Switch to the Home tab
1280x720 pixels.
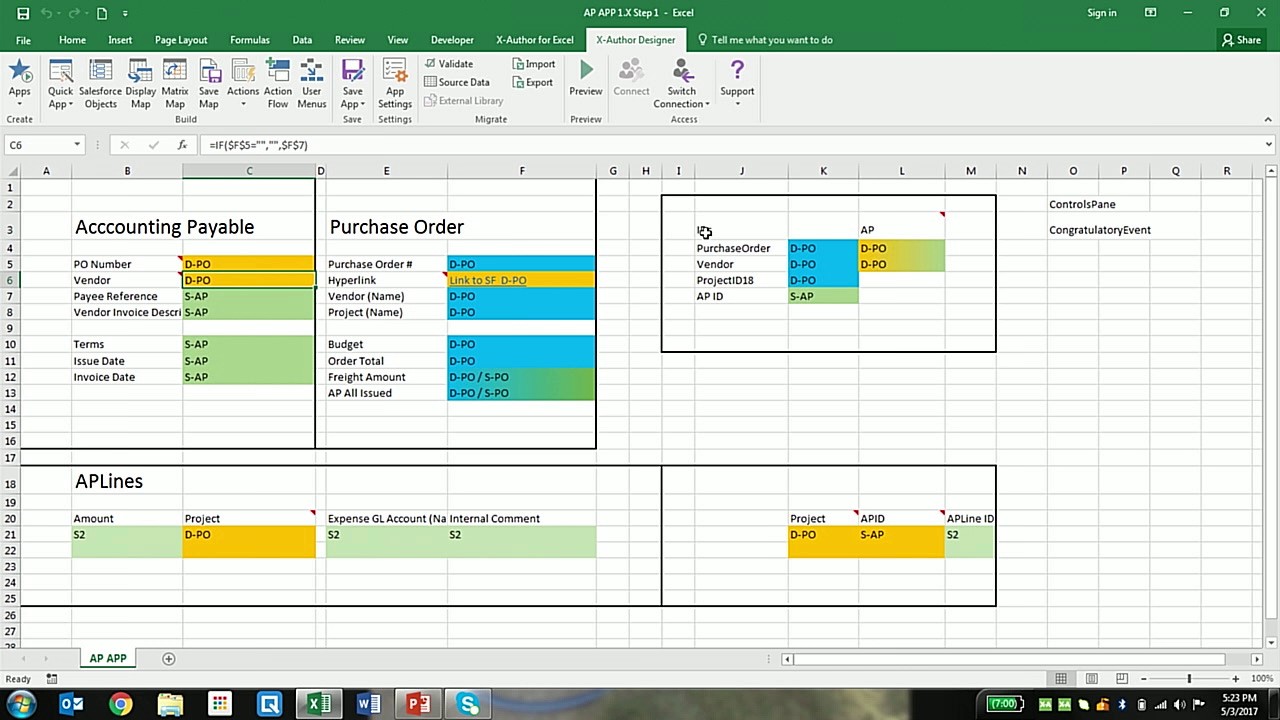point(72,40)
